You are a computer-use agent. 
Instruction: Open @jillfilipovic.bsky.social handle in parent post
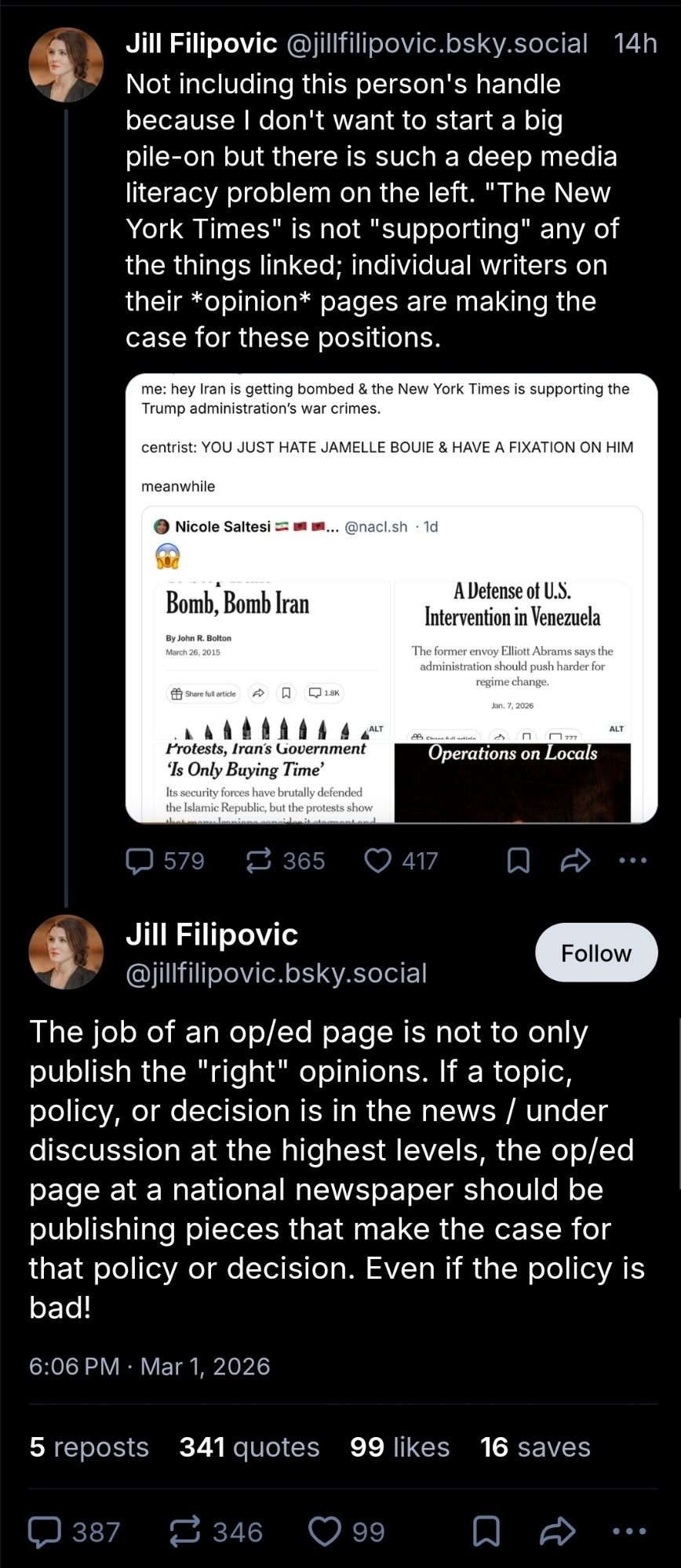[437, 44]
